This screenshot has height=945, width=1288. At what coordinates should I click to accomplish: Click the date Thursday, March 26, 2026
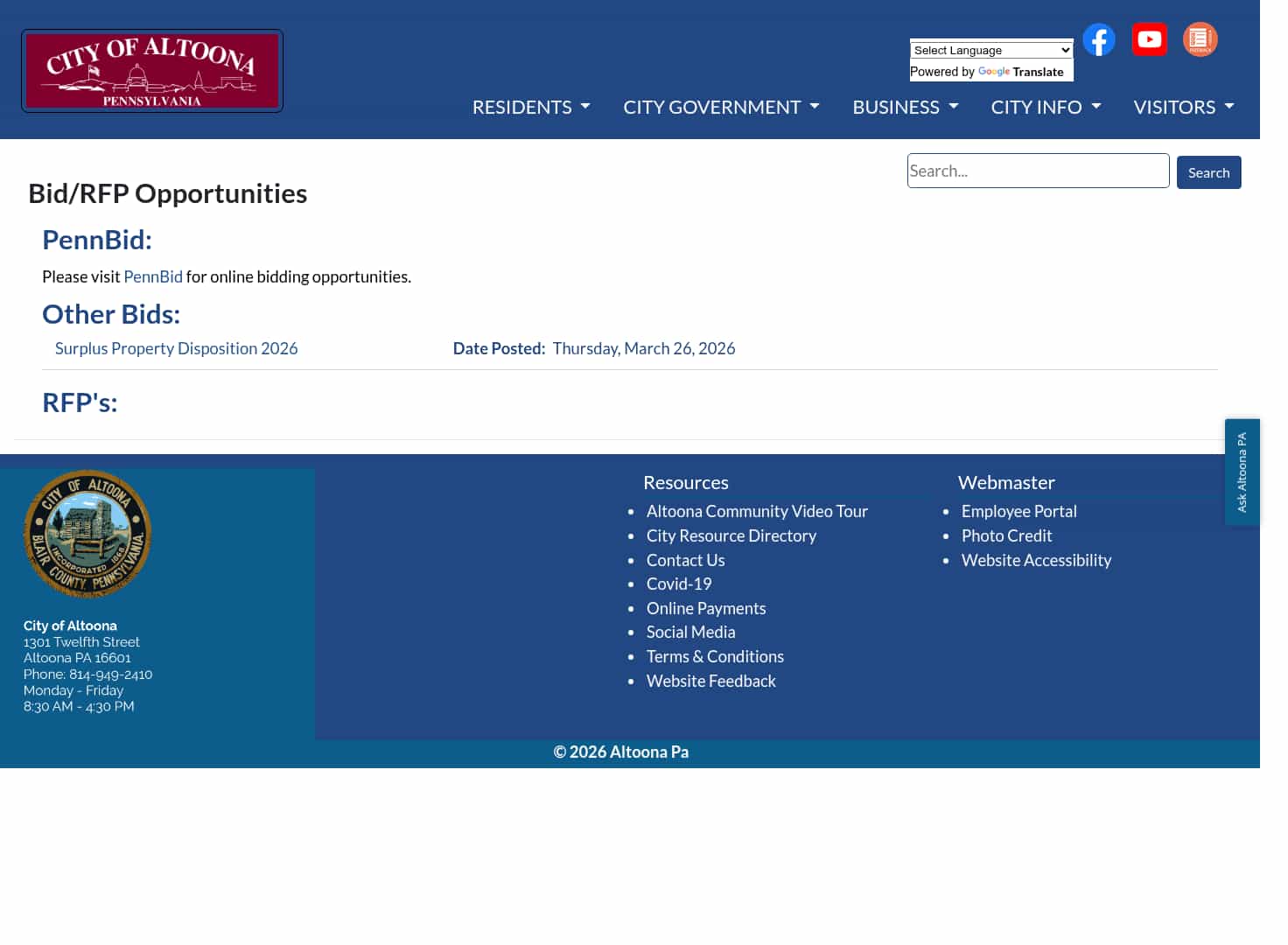click(x=644, y=348)
